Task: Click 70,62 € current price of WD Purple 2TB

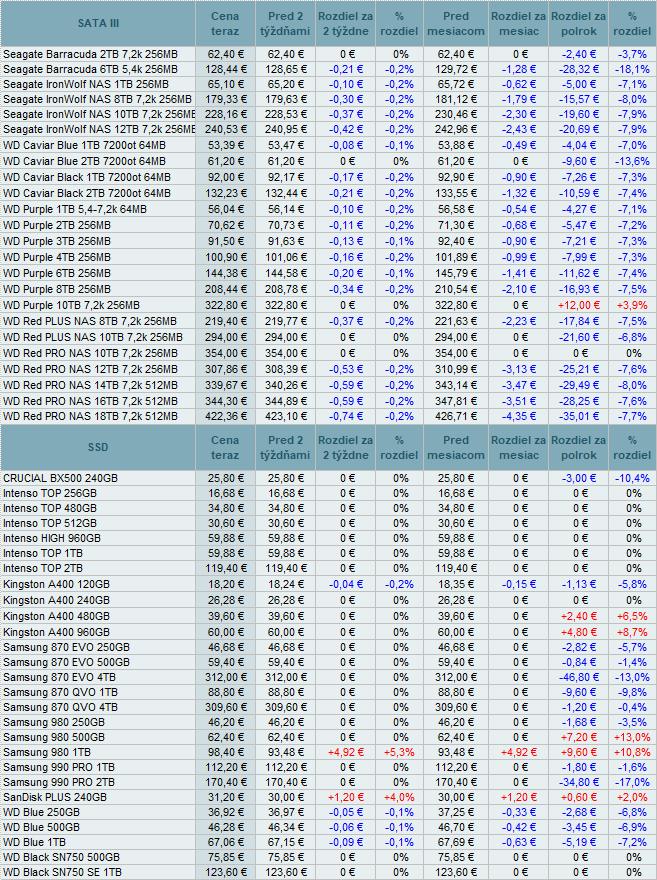Action: 227,226
